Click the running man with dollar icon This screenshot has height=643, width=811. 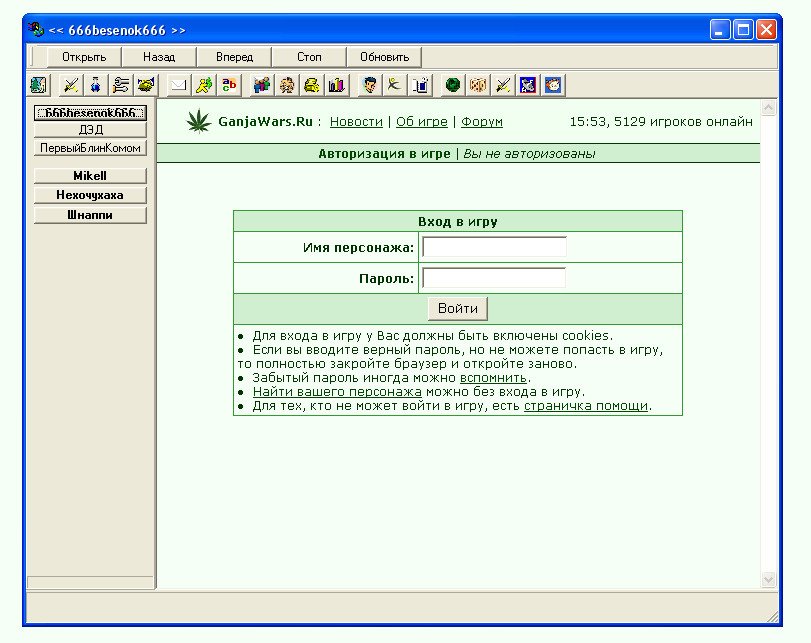click(x=204, y=85)
